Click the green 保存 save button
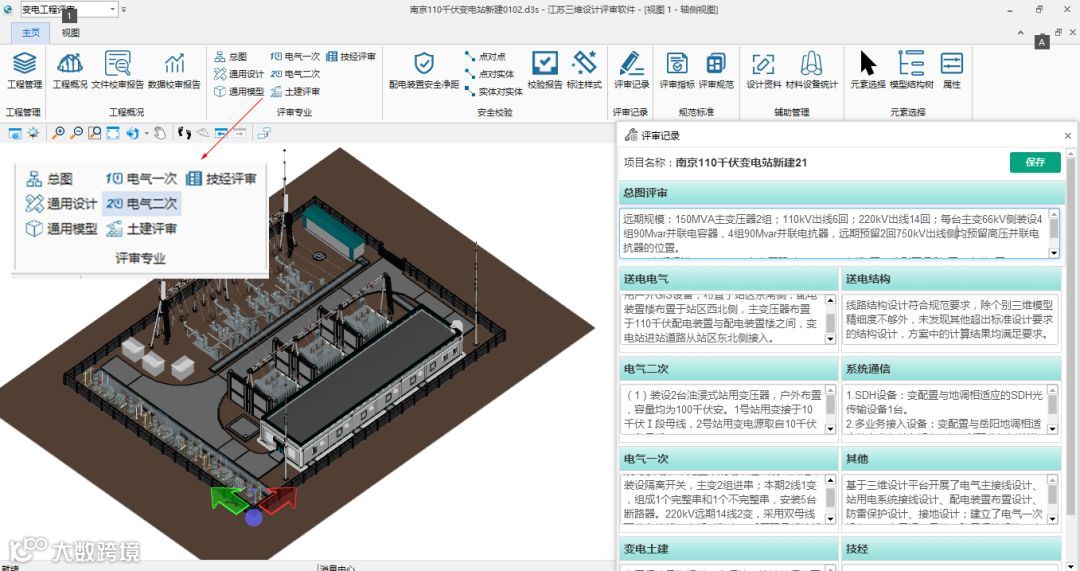This screenshot has height=571, width=1080. click(x=1035, y=162)
